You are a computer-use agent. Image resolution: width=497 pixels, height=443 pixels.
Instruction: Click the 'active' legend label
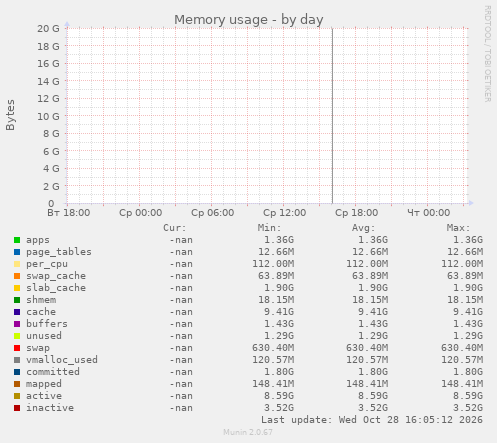click(x=44, y=396)
